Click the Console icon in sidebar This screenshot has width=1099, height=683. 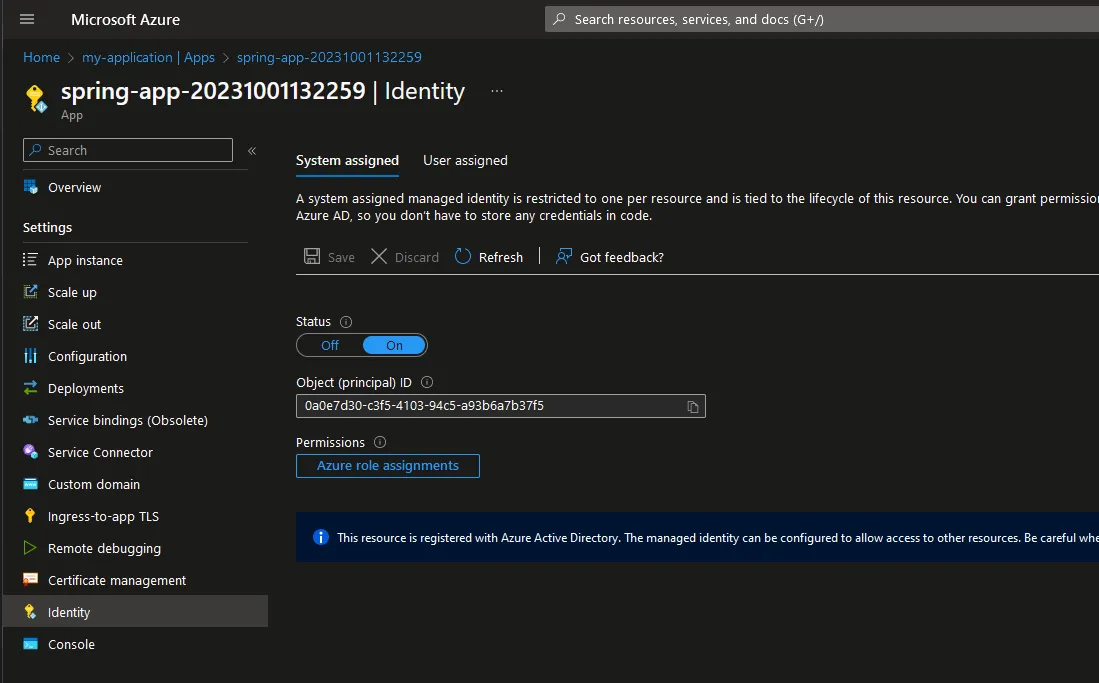pos(30,644)
